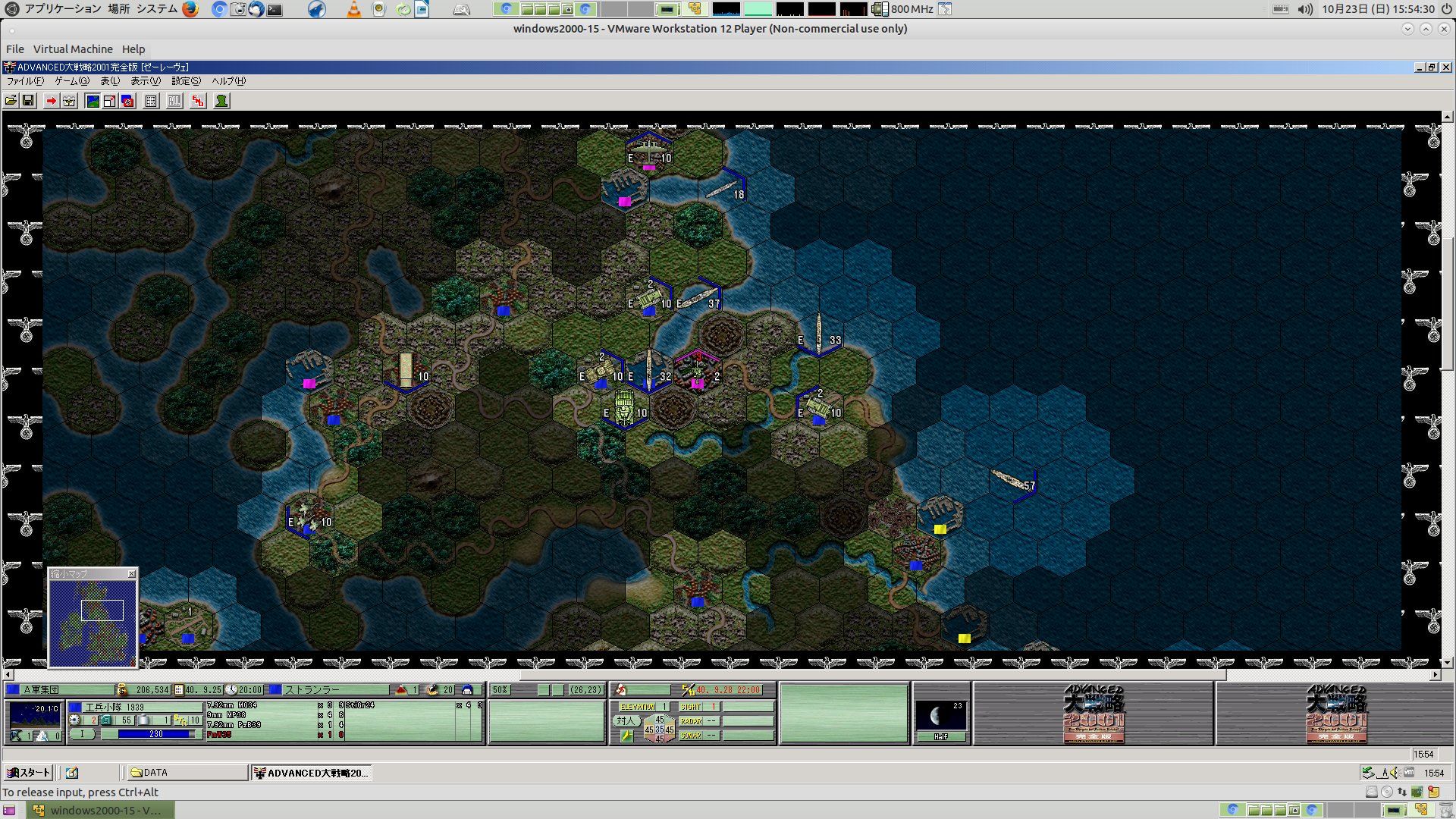Click the 7.92mm MG34 weapon entry
1456x819 pixels.
tap(232, 705)
